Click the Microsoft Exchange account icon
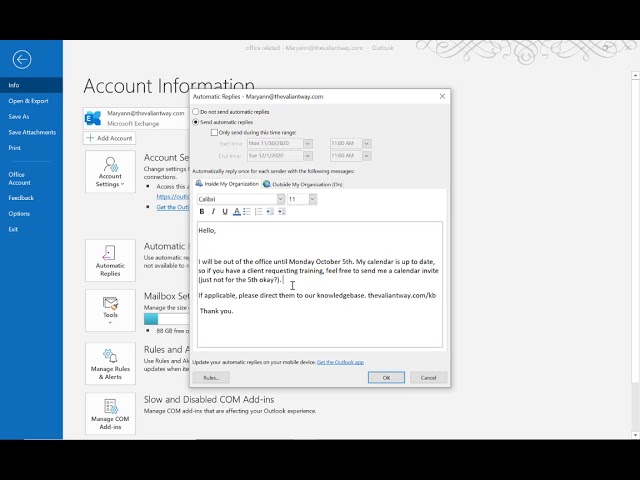The height and width of the screenshot is (480, 640). (x=93, y=118)
